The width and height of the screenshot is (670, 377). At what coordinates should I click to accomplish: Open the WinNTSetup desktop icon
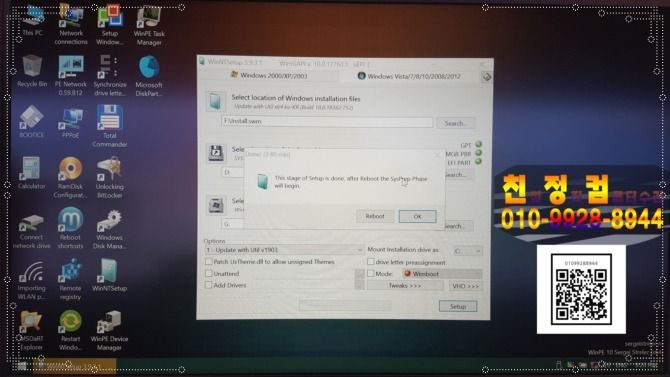point(109,275)
